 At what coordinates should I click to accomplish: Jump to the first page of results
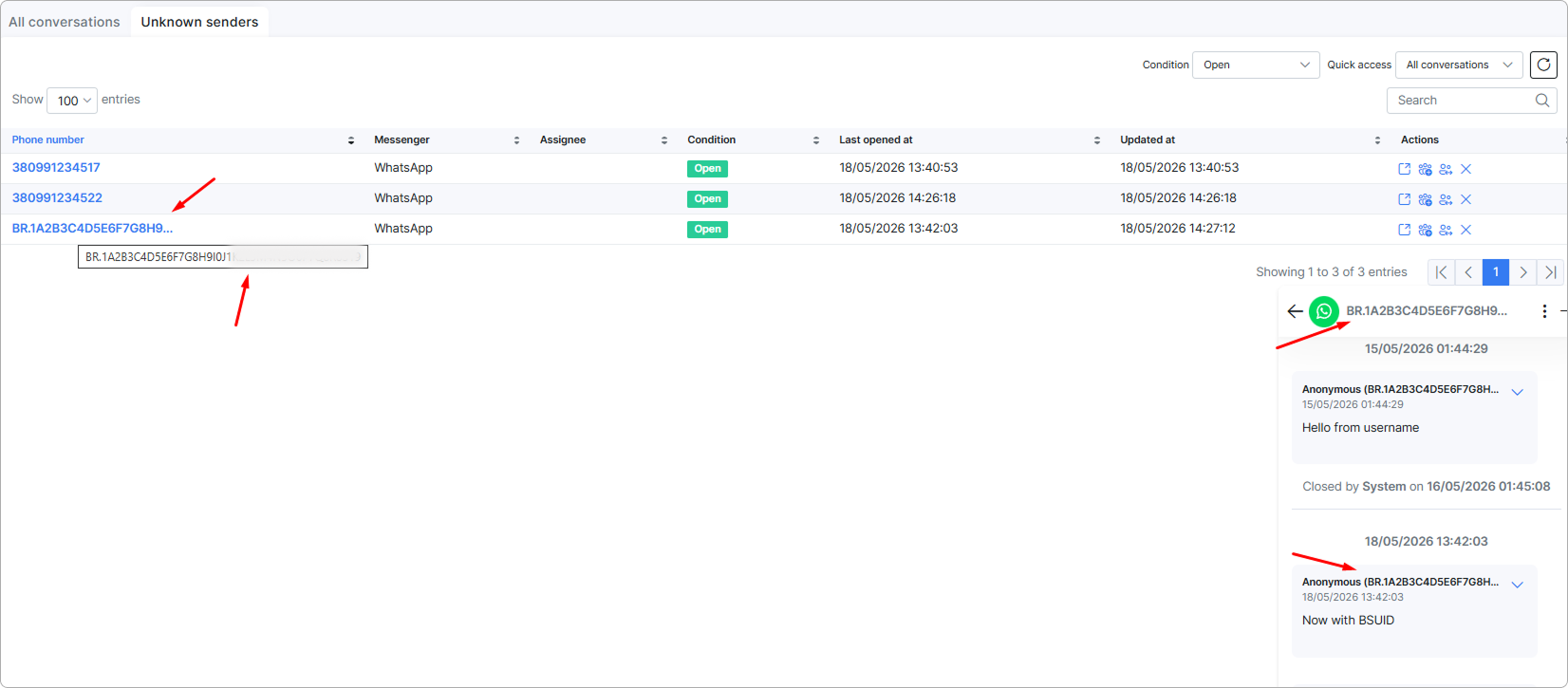1441,272
